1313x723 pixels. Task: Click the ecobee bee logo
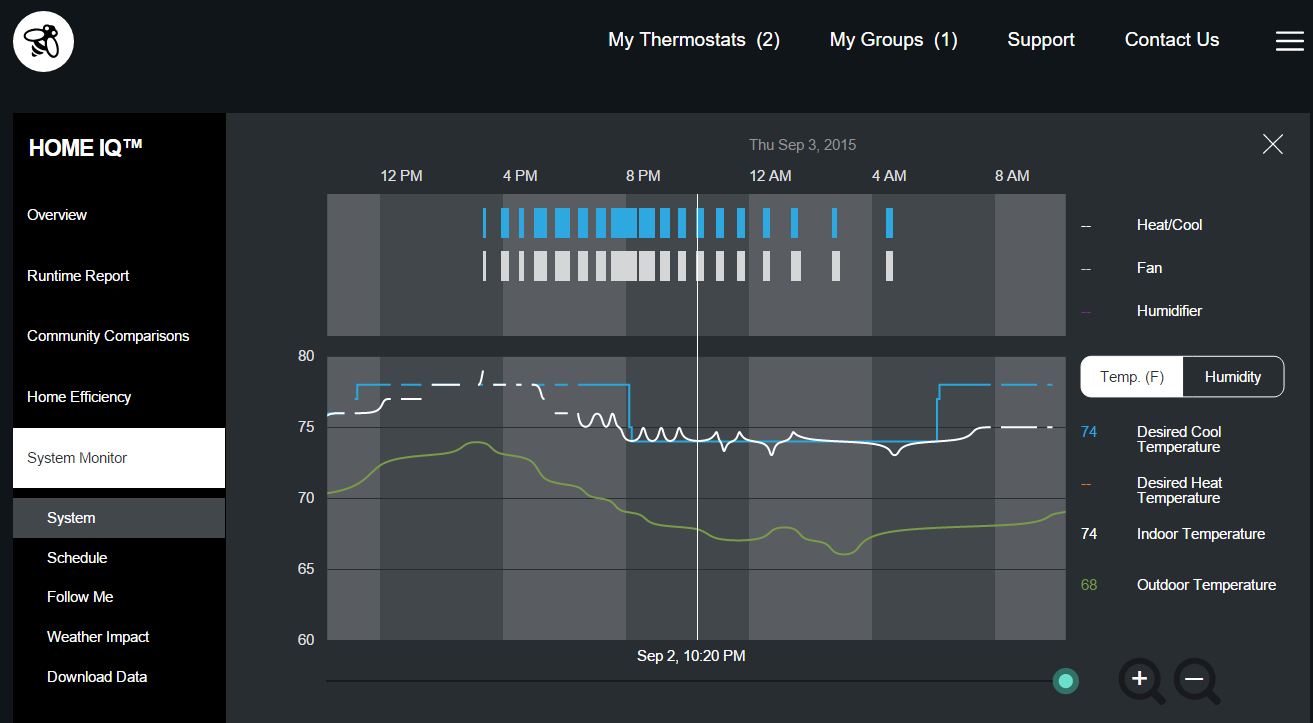(43, 41)
